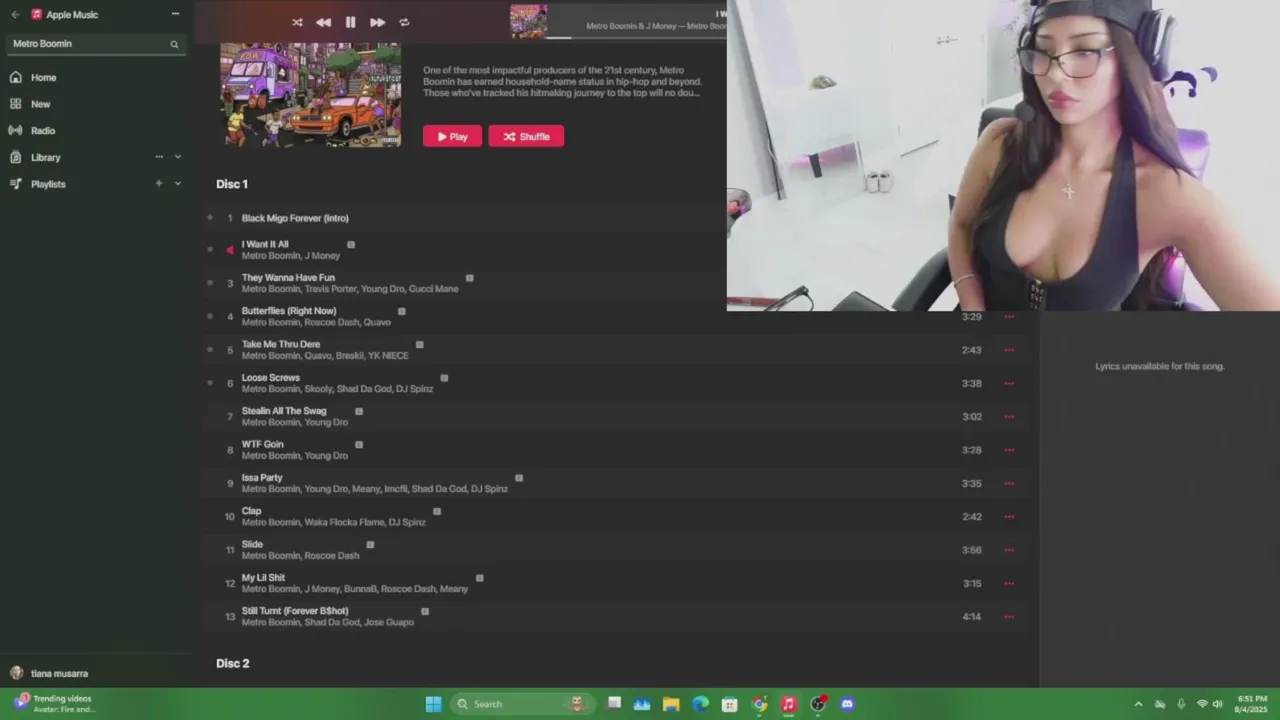Open the Windows Start menu
This screenshot has height=720, width=1280.
(x=433, y=704)
